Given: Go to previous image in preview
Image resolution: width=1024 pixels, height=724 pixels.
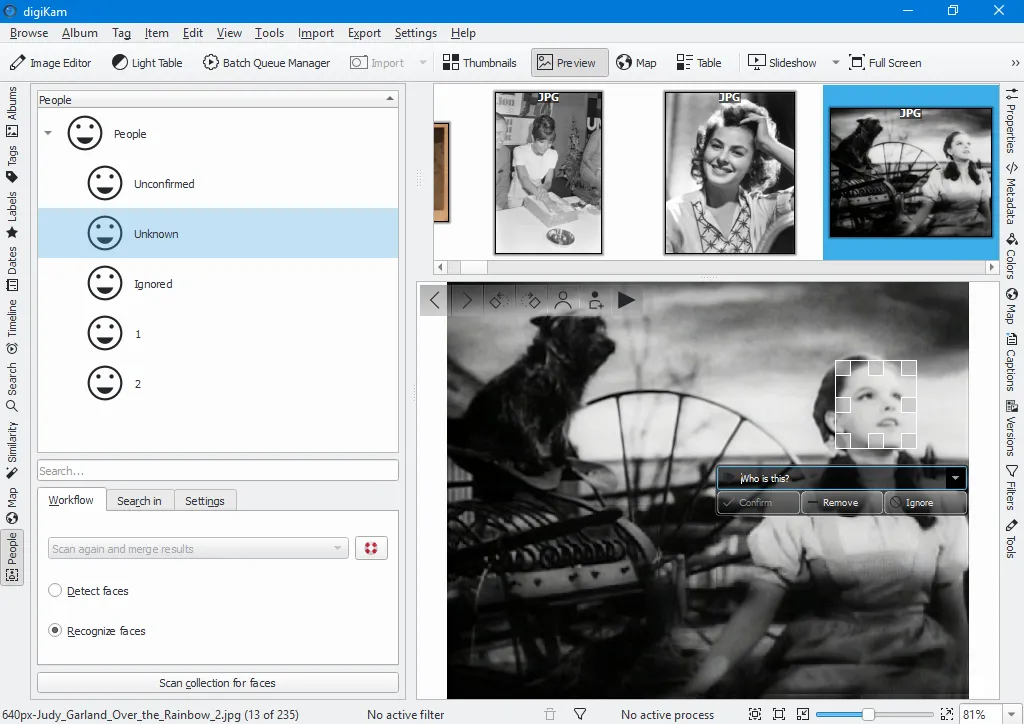Looking at the screenshot, I should coord(434,300).
